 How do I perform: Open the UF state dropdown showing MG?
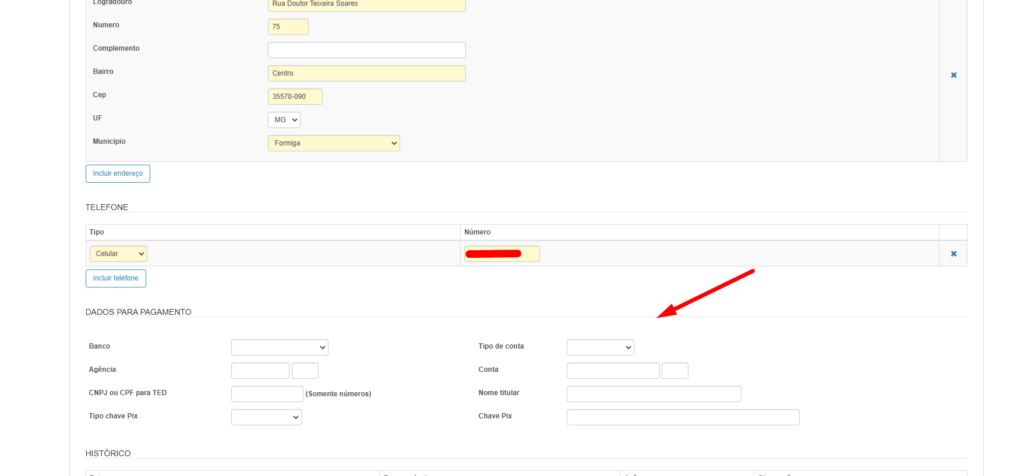(284, 119)
